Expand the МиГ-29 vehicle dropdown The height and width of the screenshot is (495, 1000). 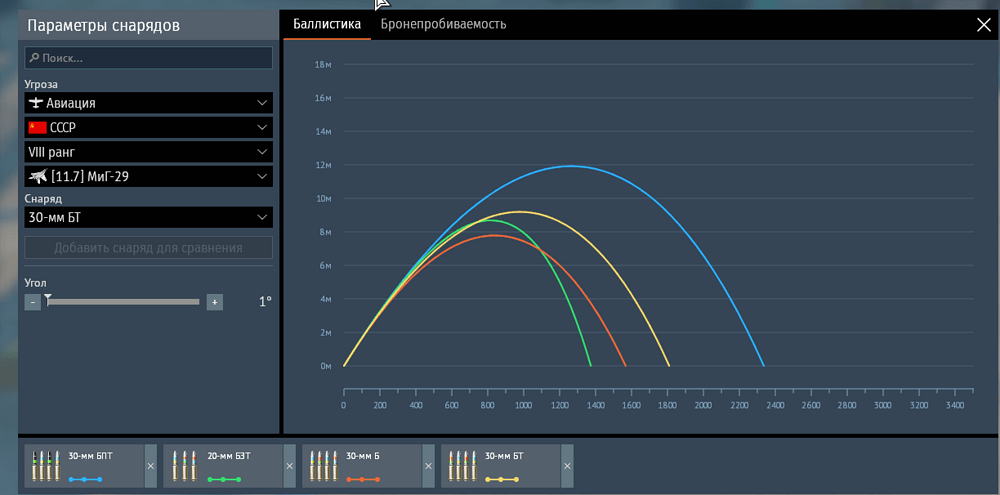tap(148, 177)
